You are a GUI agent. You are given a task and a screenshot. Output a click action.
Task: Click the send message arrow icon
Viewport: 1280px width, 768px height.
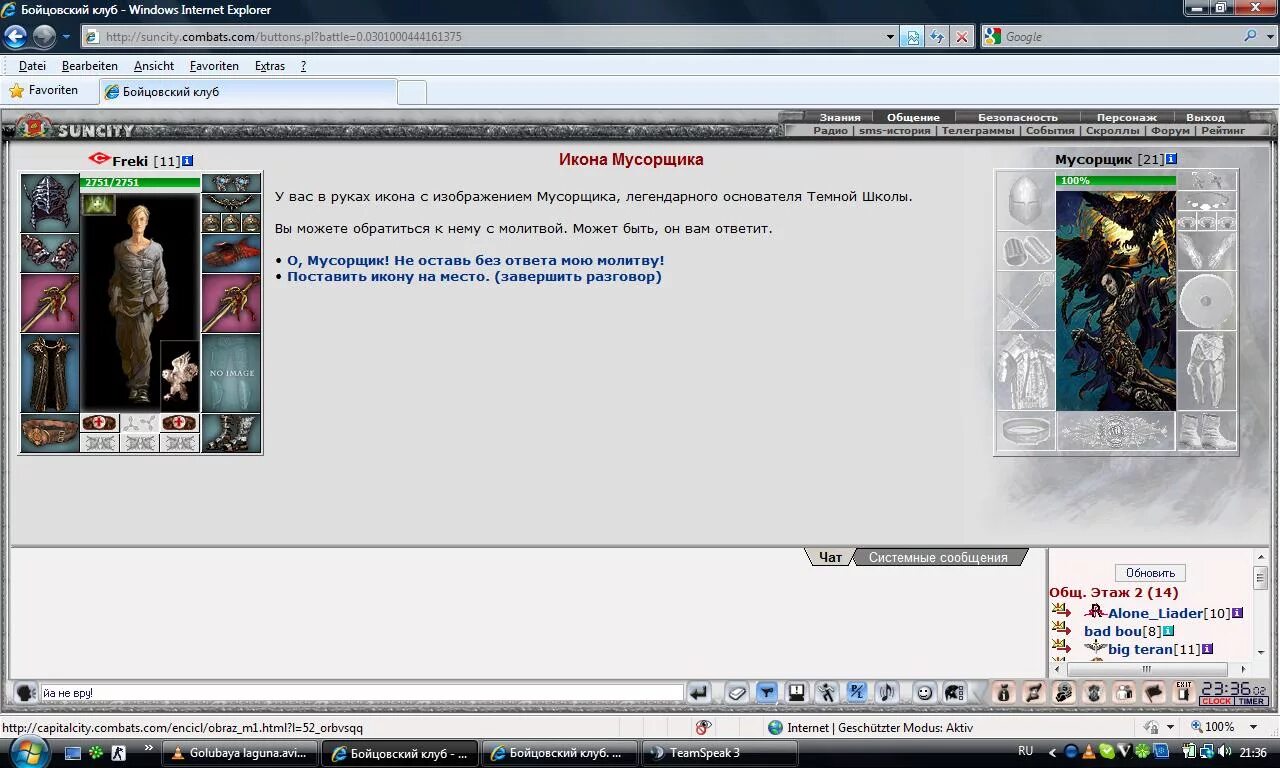(x=699, y=692)
